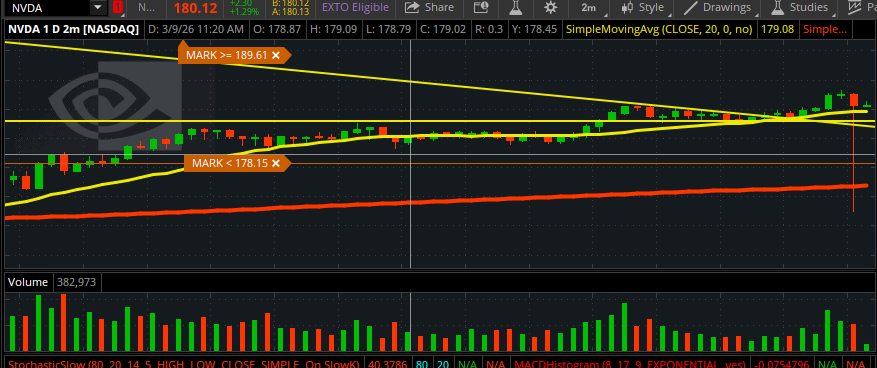Click the O: 178.87 open value
This screenshot has height=368, width=877.
point(278,29)
